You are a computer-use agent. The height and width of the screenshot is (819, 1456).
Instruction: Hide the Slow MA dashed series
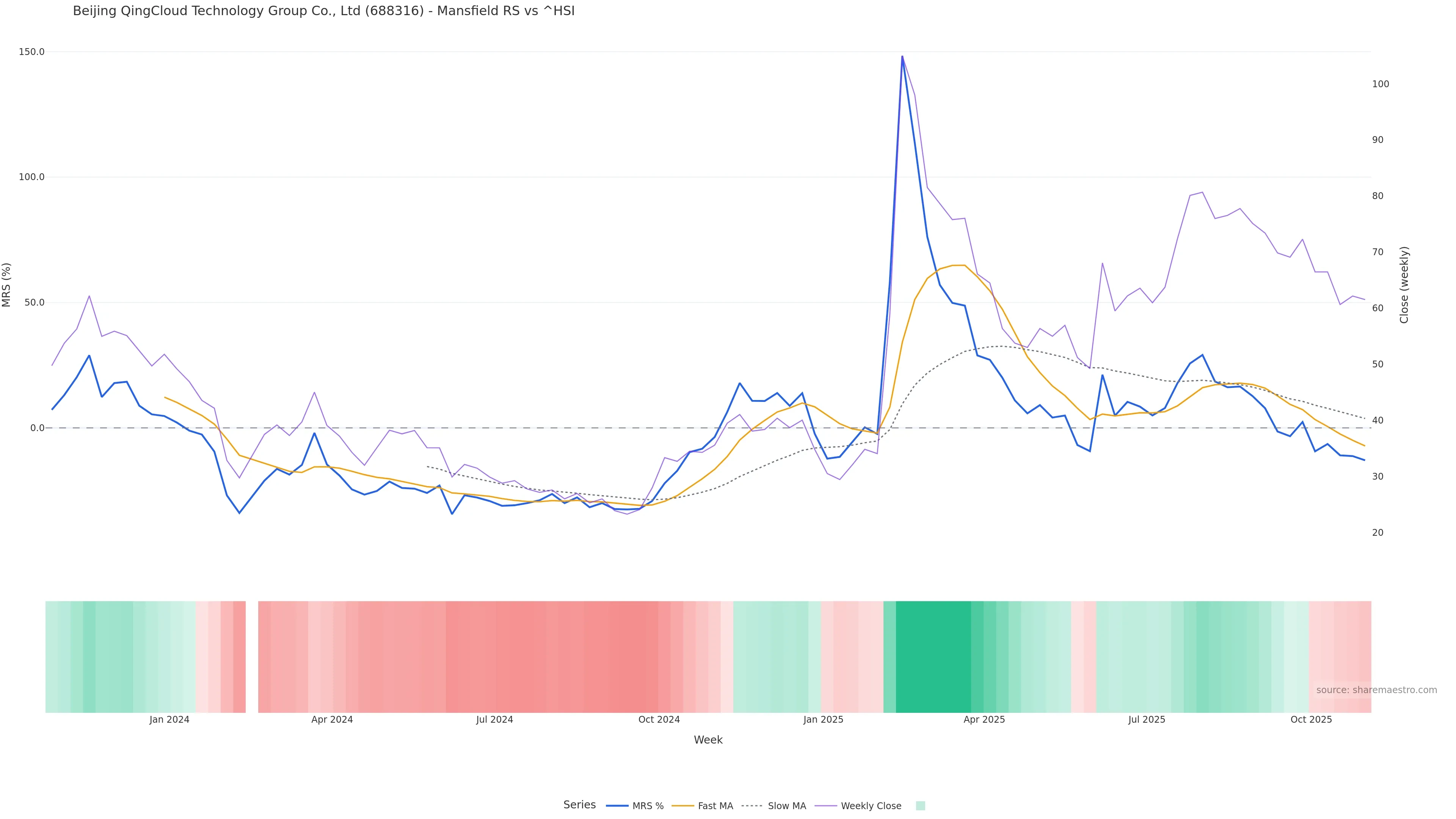(x=787, y=806)
